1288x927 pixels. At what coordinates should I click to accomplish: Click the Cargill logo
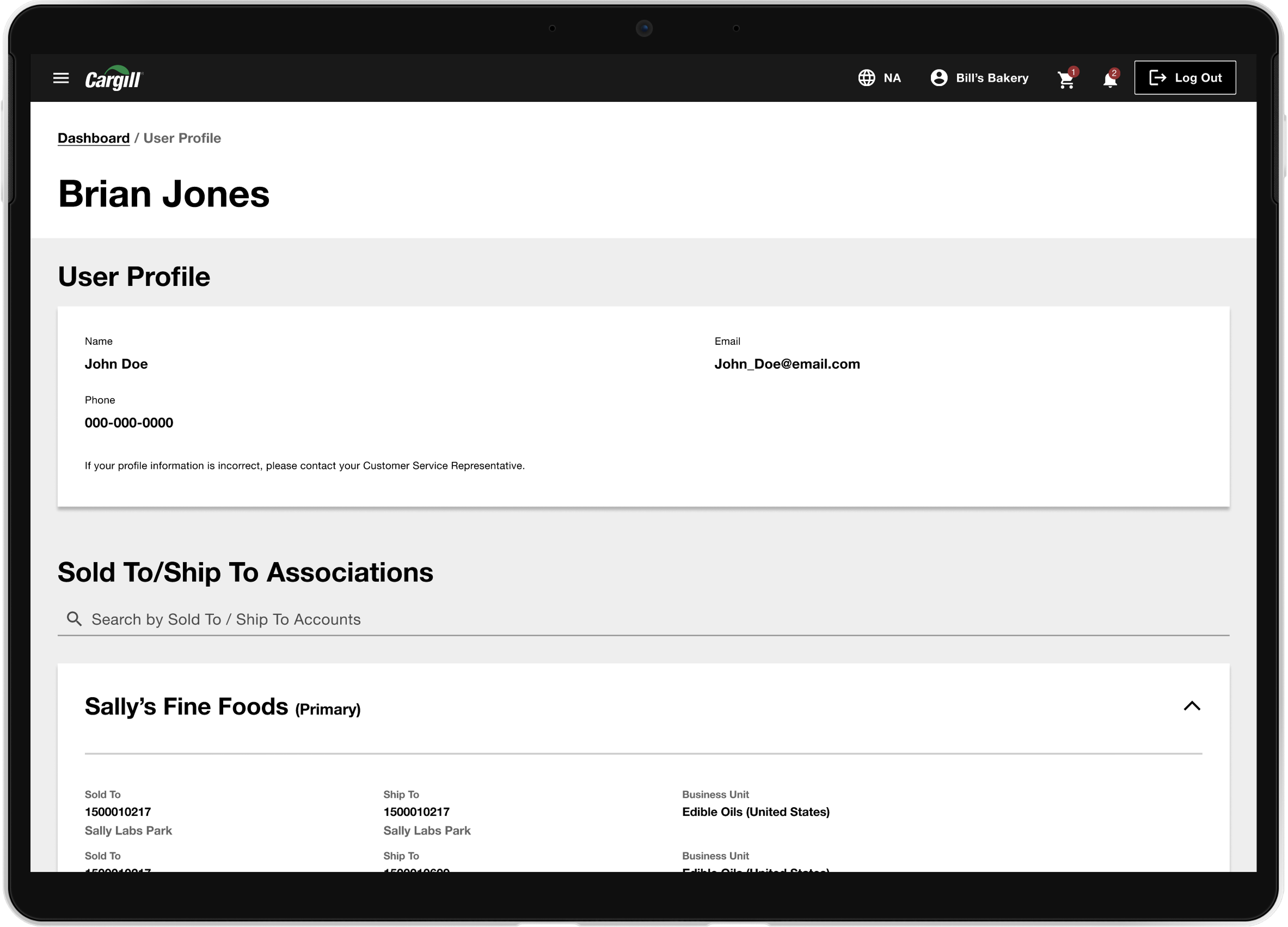pos(114,78)
